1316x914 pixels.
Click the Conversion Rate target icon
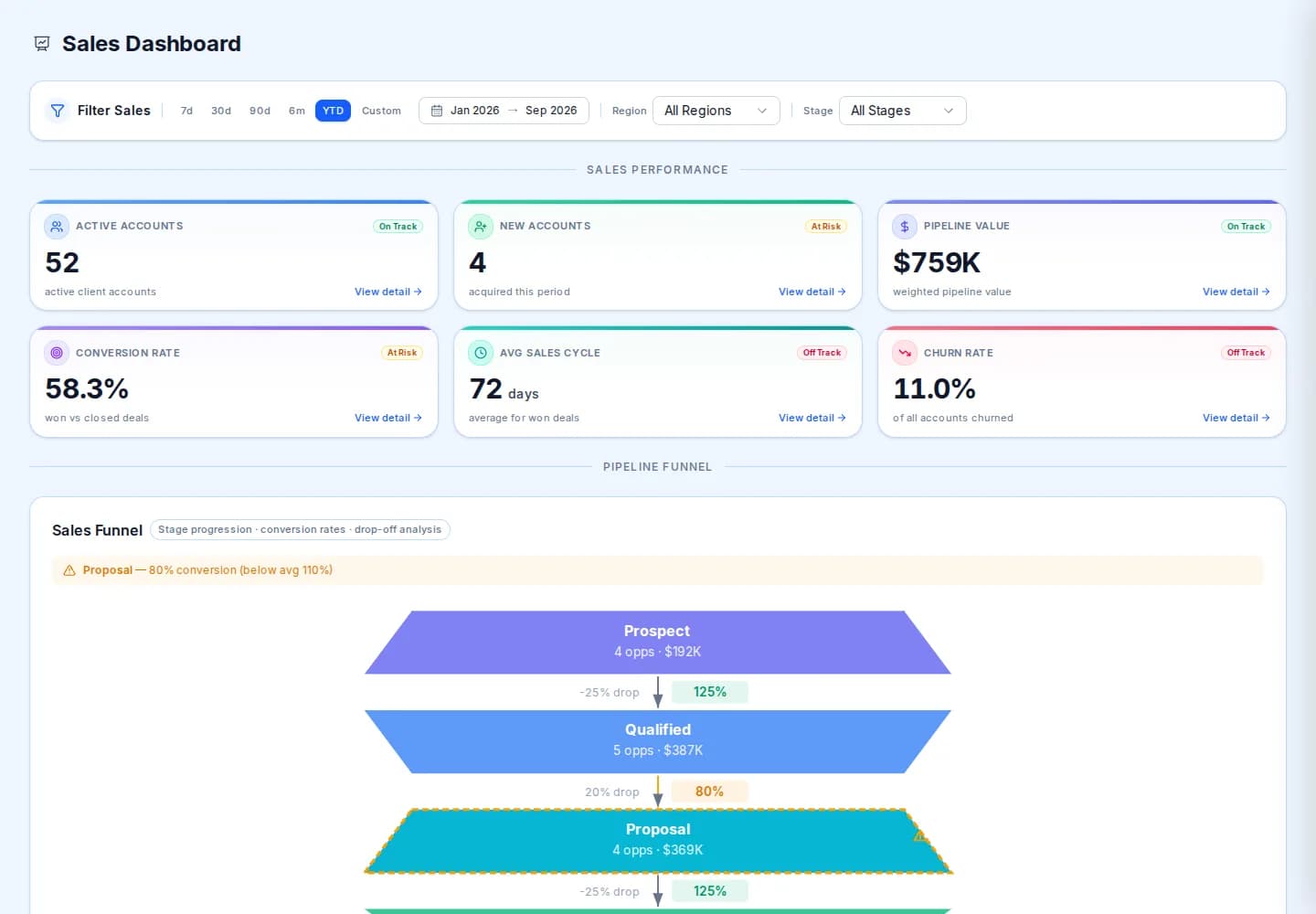(57, 353)
